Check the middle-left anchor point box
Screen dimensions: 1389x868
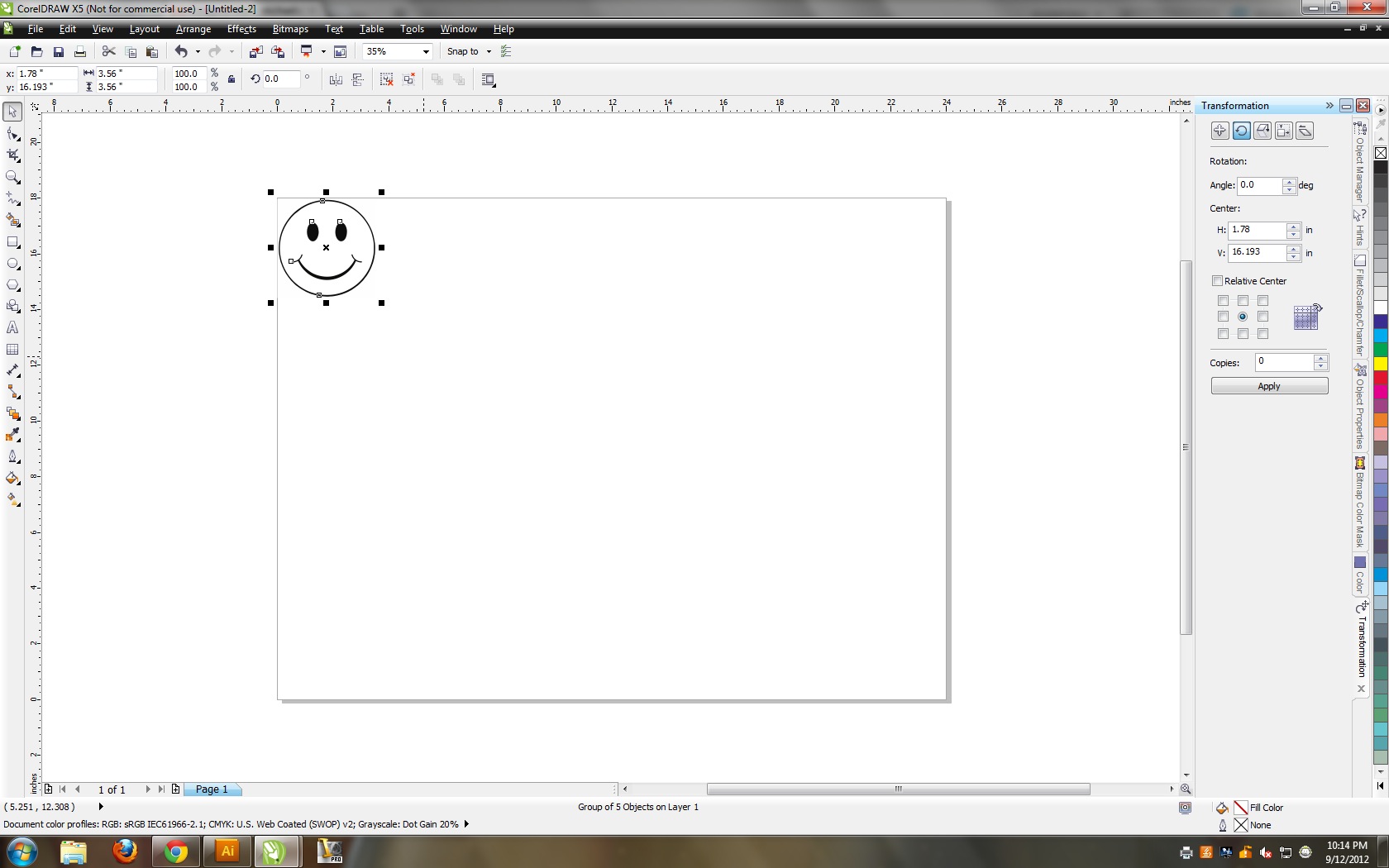tap(1223, 317)
